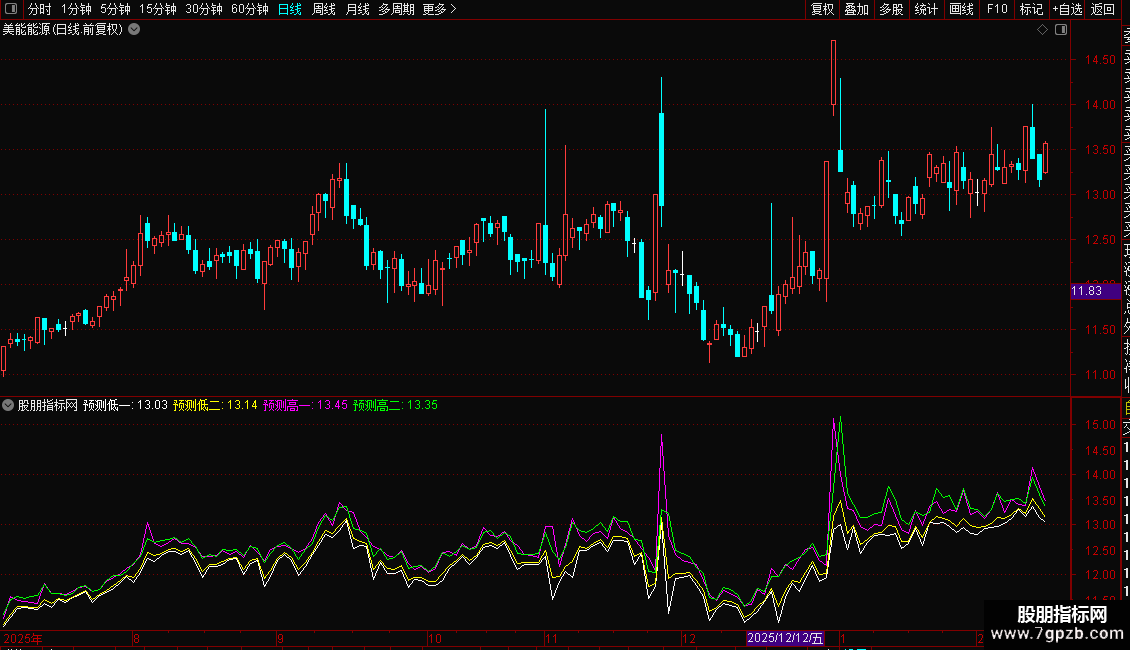1130x650 pixels.
Task: Select the 60分钟 period
Action: pyautogui.click(x=249, y=9)
